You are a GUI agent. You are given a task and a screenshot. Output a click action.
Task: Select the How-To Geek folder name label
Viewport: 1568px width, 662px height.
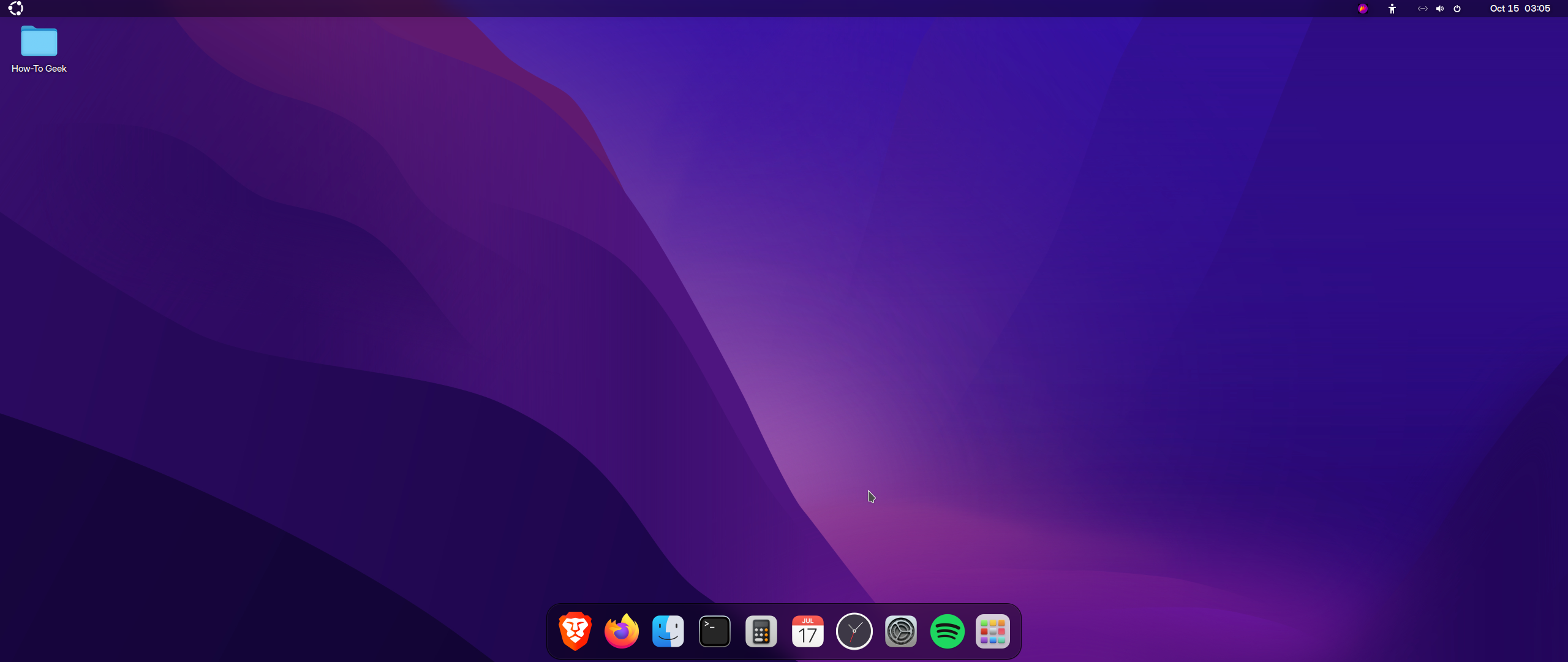39,68
